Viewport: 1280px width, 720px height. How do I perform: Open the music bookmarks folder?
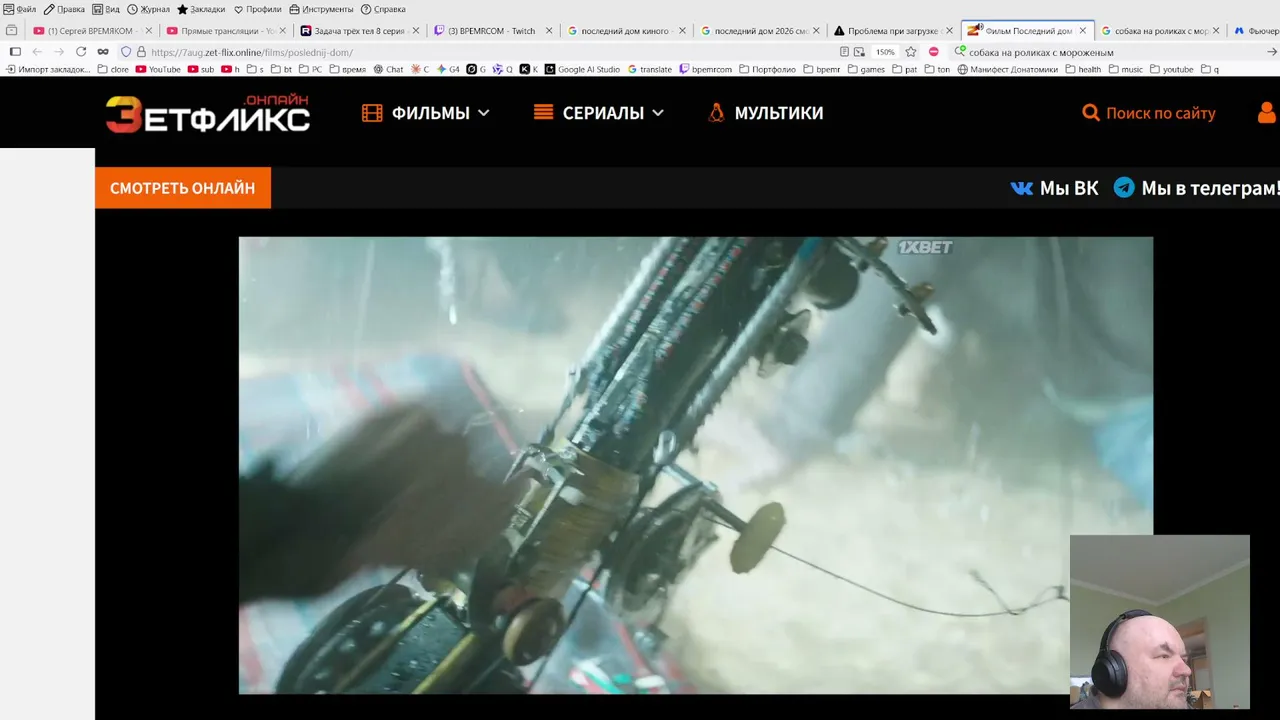coord(1125,69)
